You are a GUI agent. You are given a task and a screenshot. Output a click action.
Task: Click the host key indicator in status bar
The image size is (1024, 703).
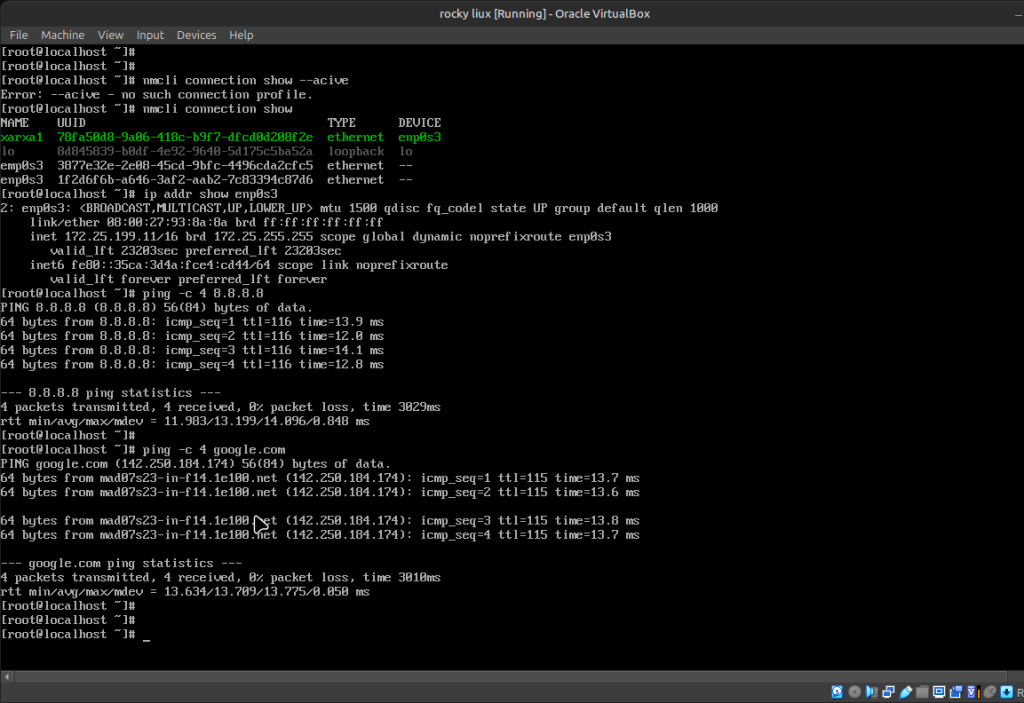tap(1018, 692)
